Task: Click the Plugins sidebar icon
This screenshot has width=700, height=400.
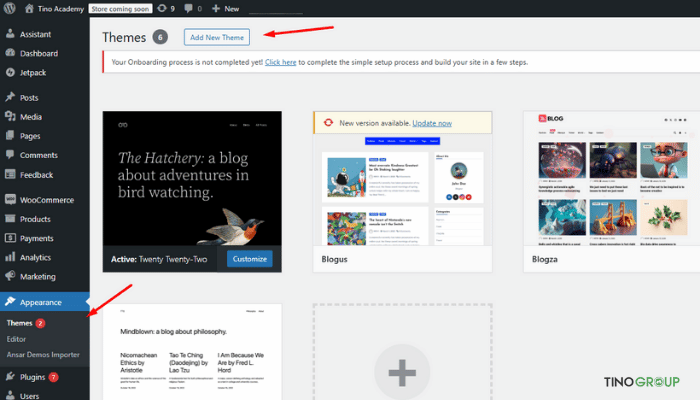Action: tap(10, 376)
